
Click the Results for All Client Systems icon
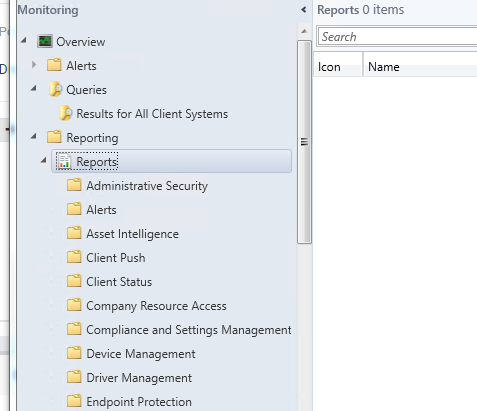65,113
